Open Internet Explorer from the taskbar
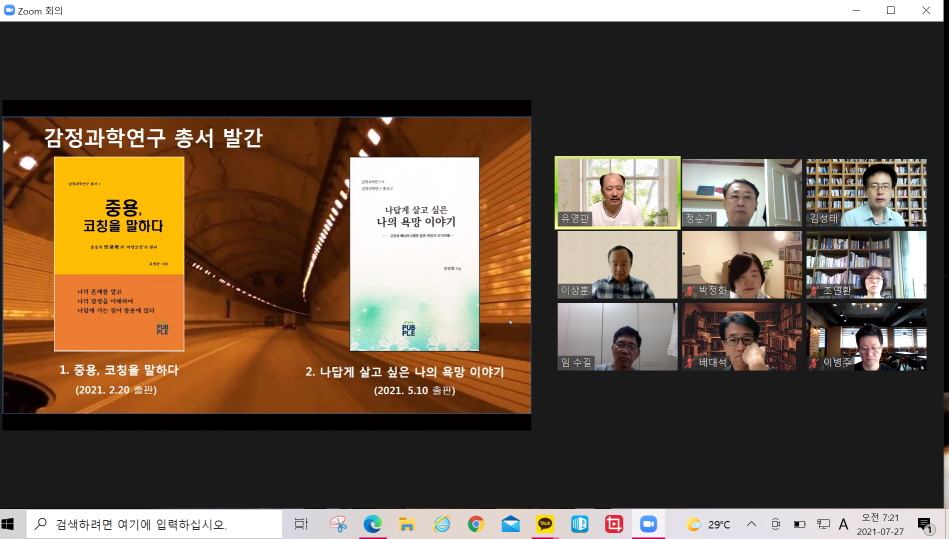The image size is (949, 539). pyautogui.click(x=441, y=524)
